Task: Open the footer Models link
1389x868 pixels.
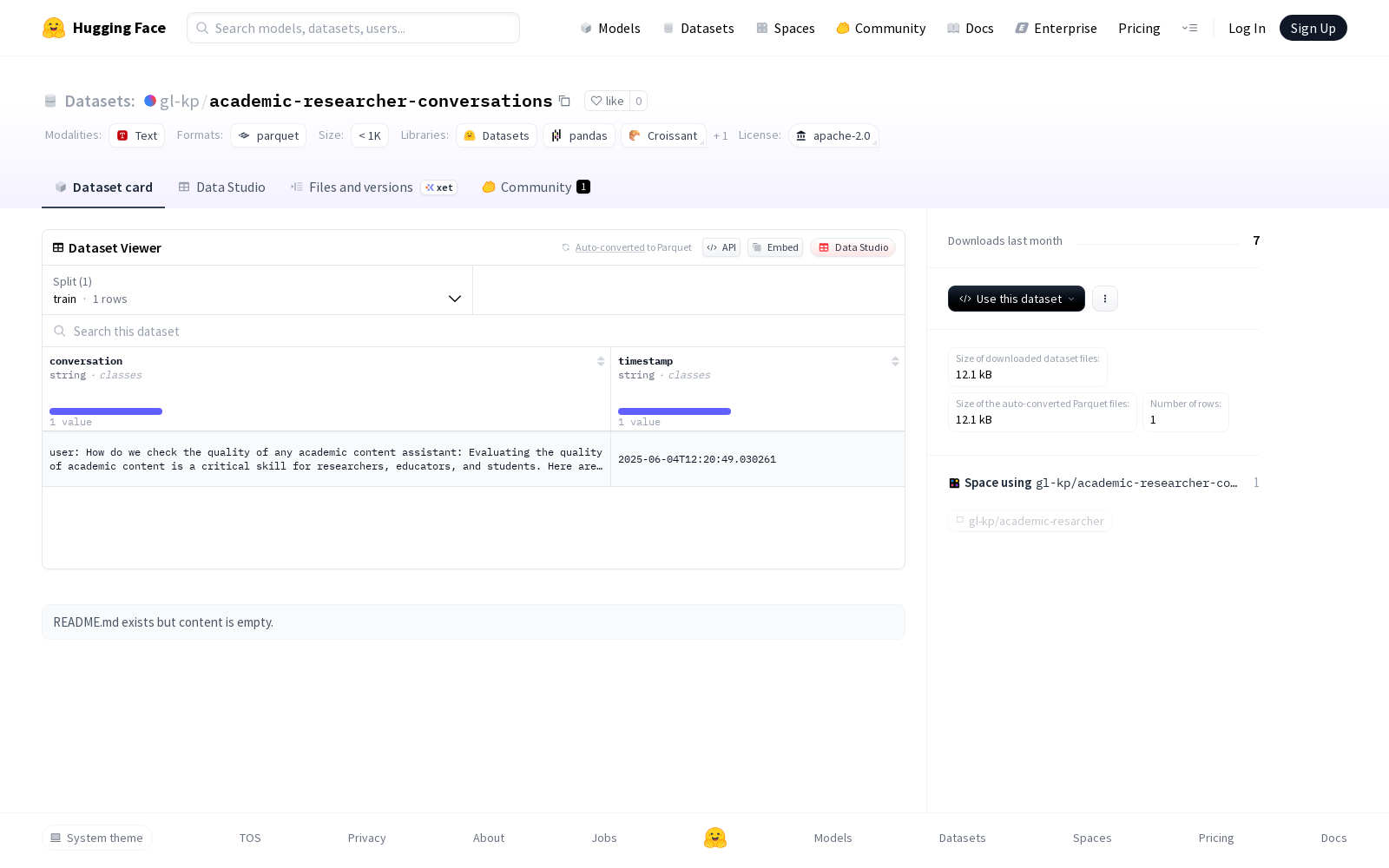Action: tap(833, 838)
